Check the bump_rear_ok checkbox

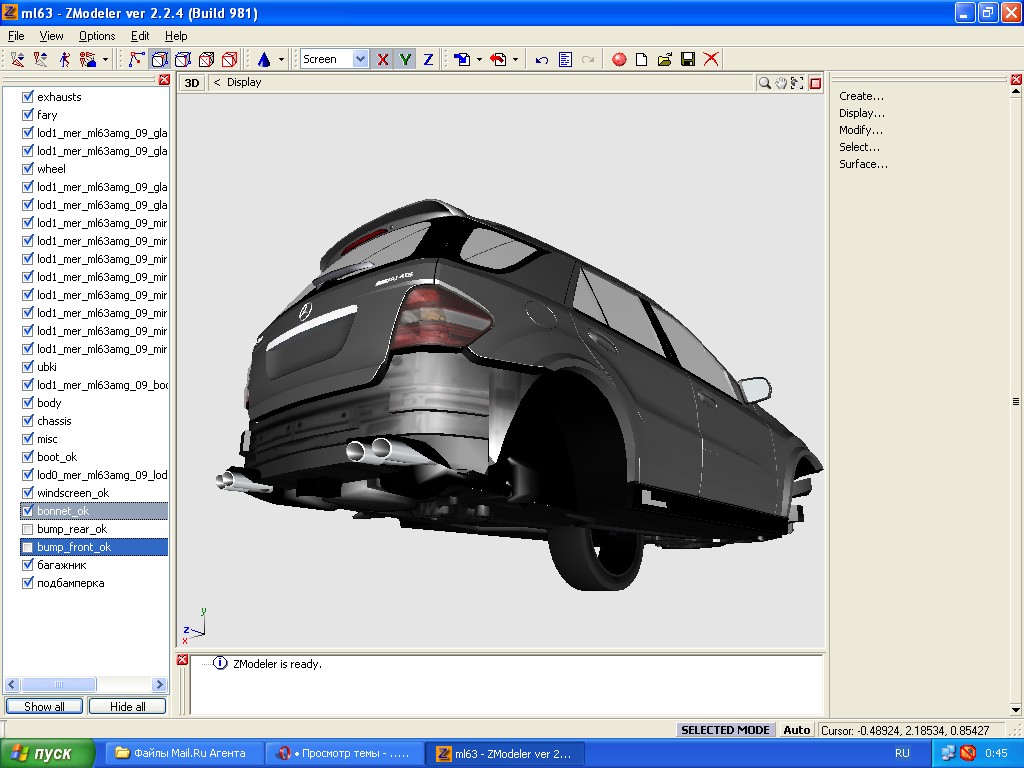(x=27, y=529)
